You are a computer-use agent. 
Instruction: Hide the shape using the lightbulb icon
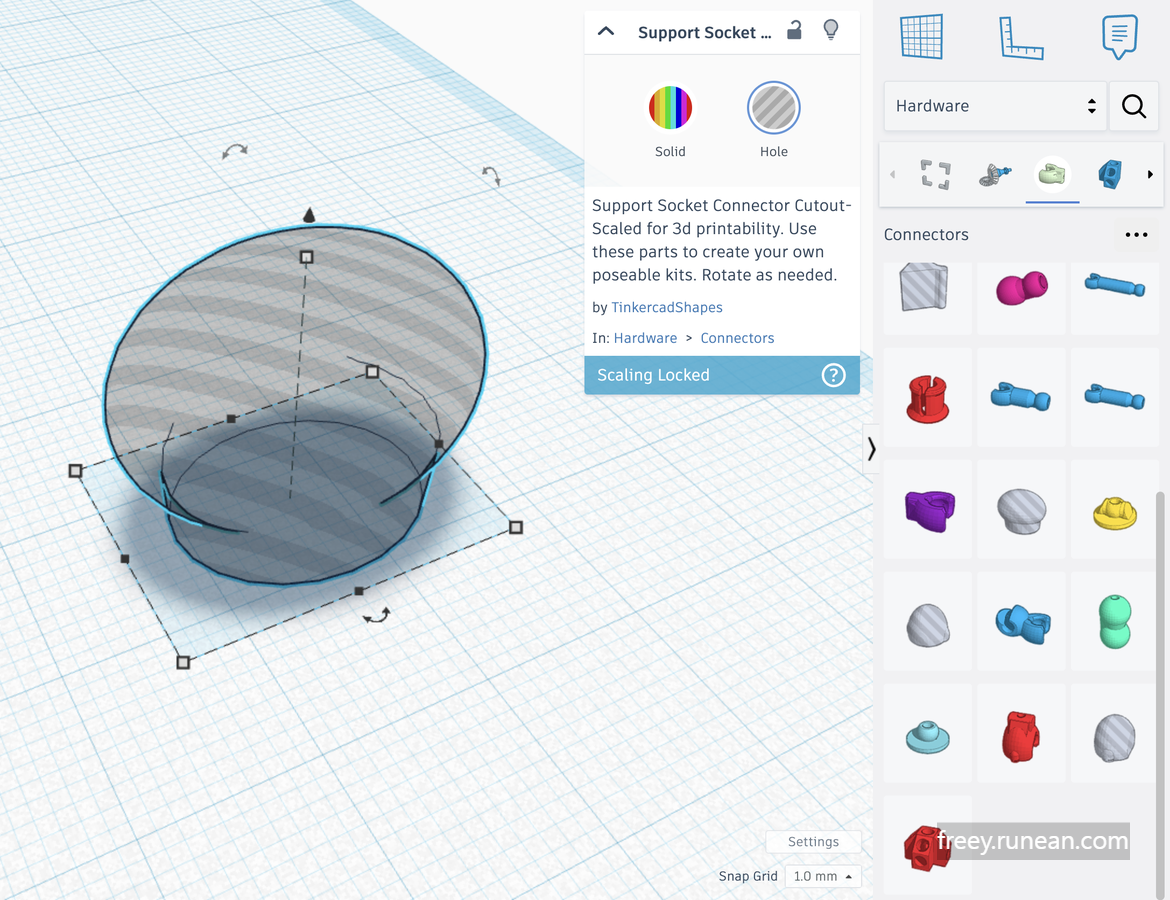pyautogui.click(x=830, y=31)
